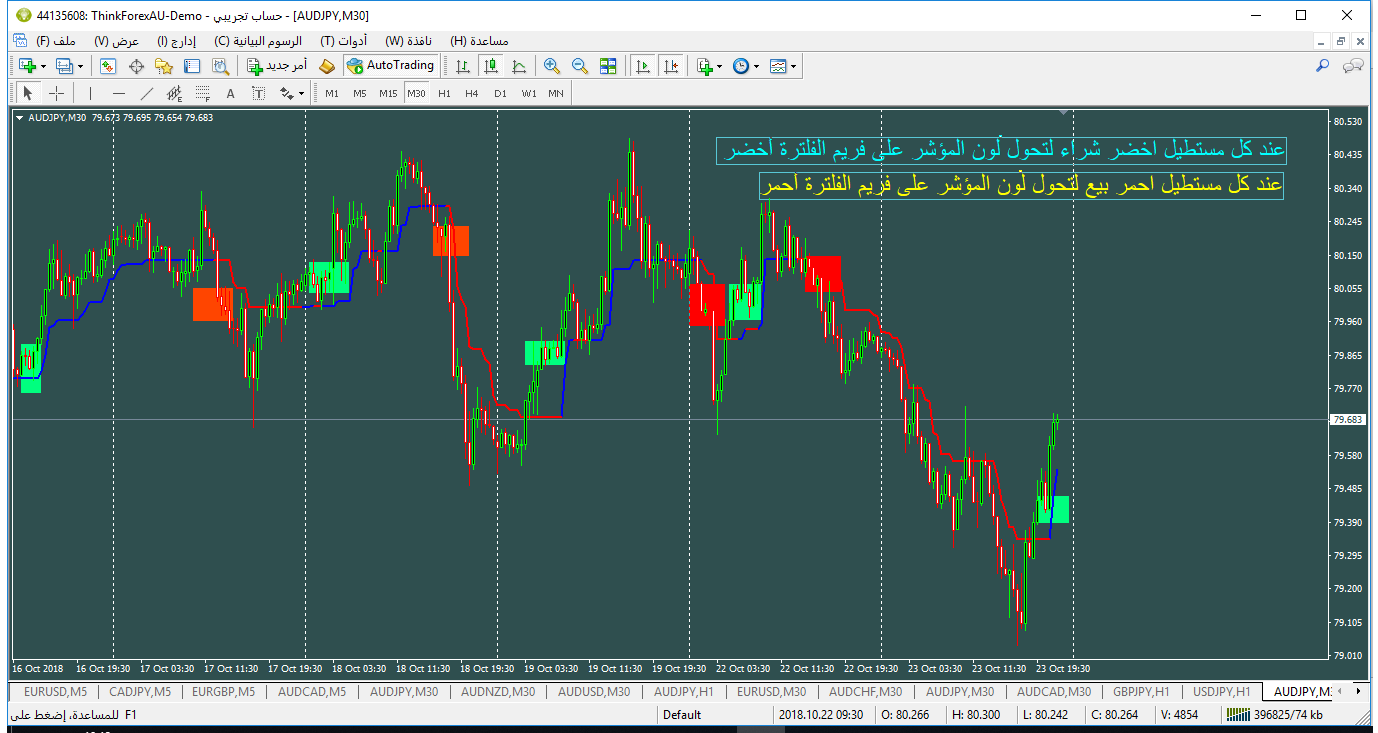Screen dimensions: 1378x733
Task: Zoom in on the chart
Action: (551, 66)
